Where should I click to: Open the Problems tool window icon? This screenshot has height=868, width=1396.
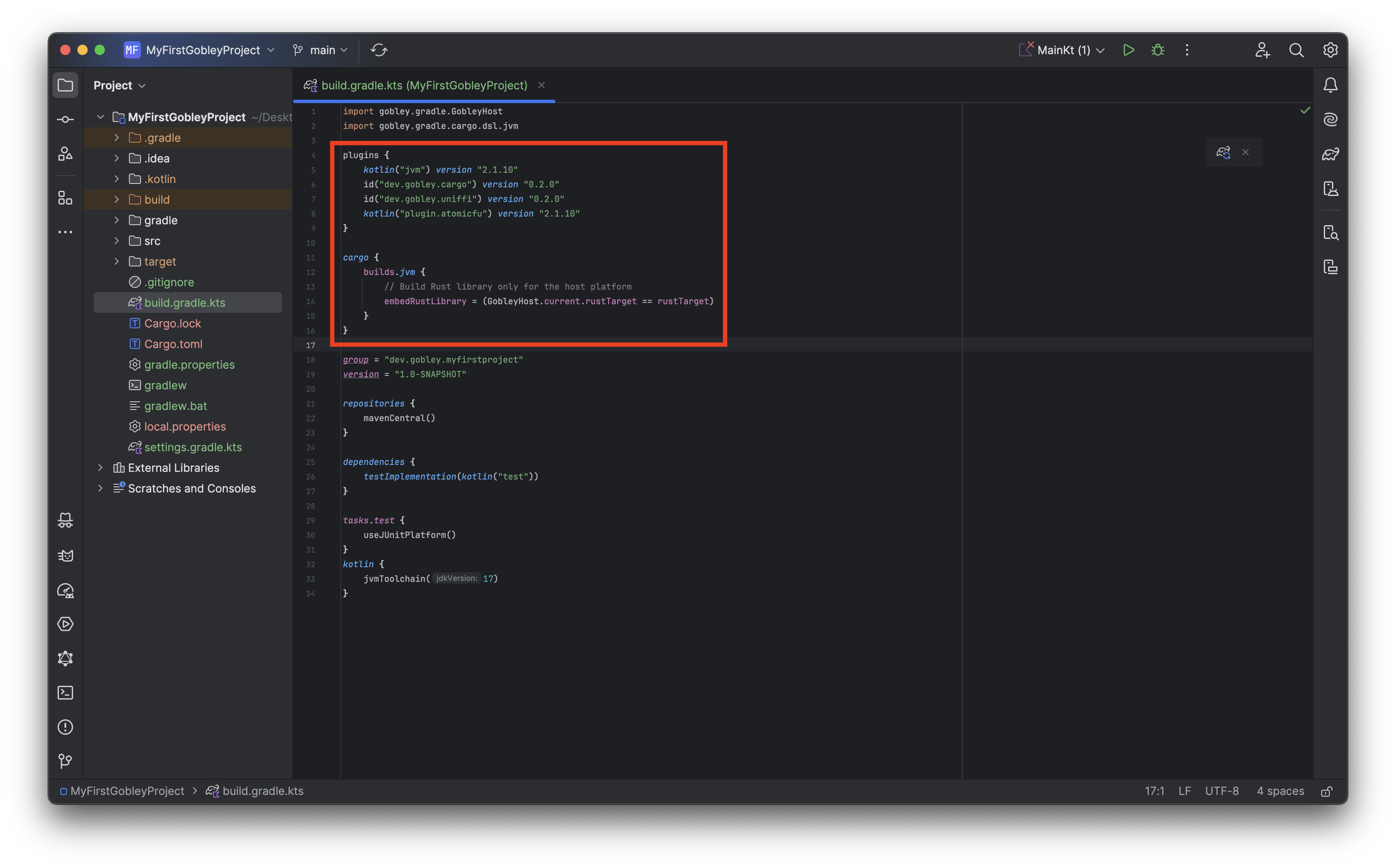tap(65, 727)
